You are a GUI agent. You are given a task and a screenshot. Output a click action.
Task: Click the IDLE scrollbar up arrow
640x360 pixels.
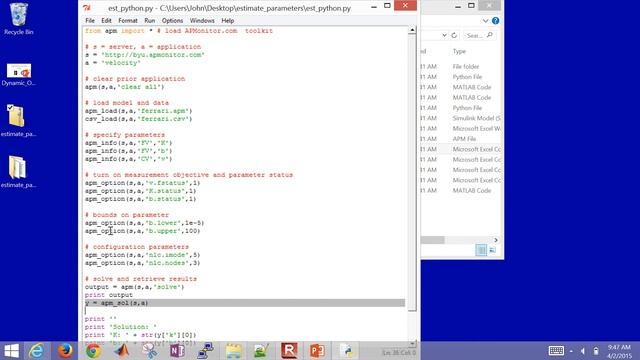point(412,30)
